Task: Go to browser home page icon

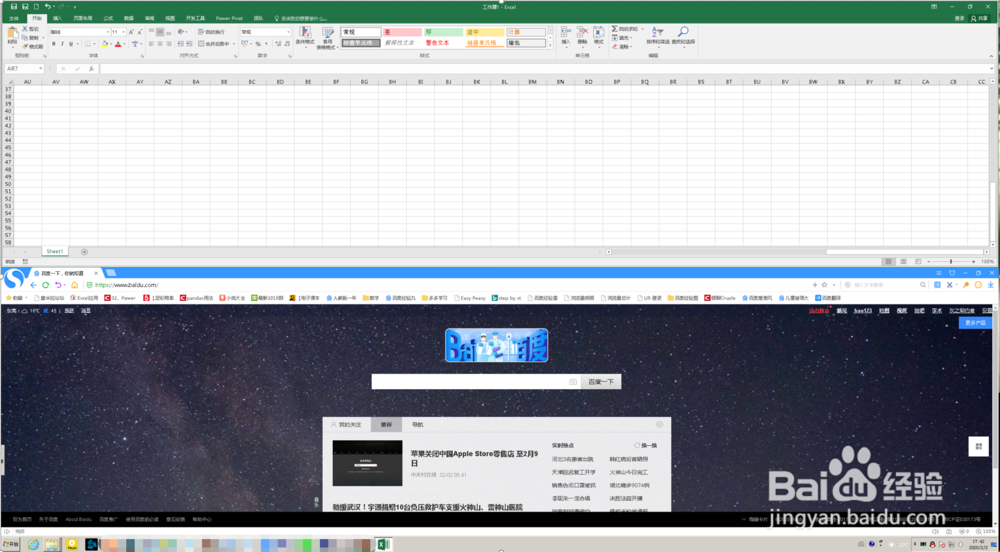Action: (74, 285)
